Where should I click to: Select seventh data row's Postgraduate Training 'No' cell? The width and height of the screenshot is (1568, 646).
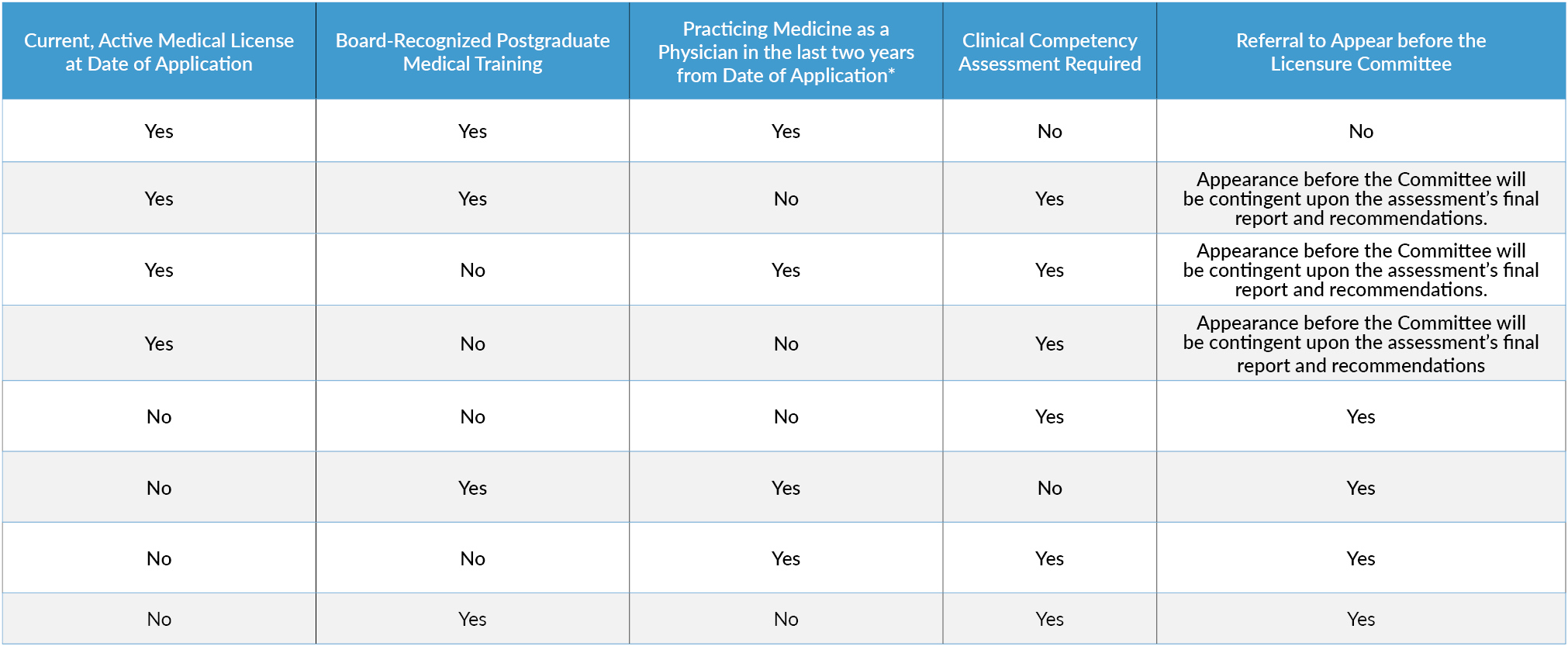(x=472, y=558)
